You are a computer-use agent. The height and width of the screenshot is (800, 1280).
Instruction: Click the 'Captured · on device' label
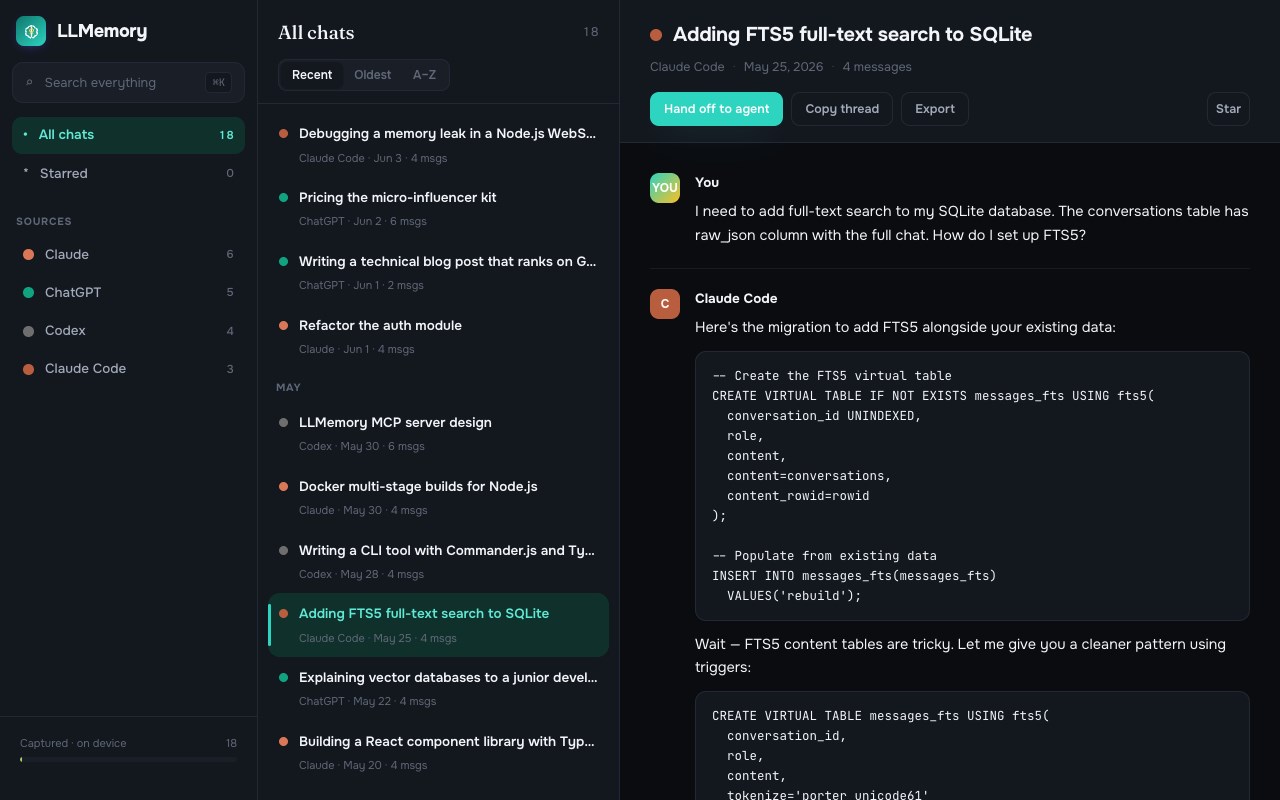pos(73,743)
